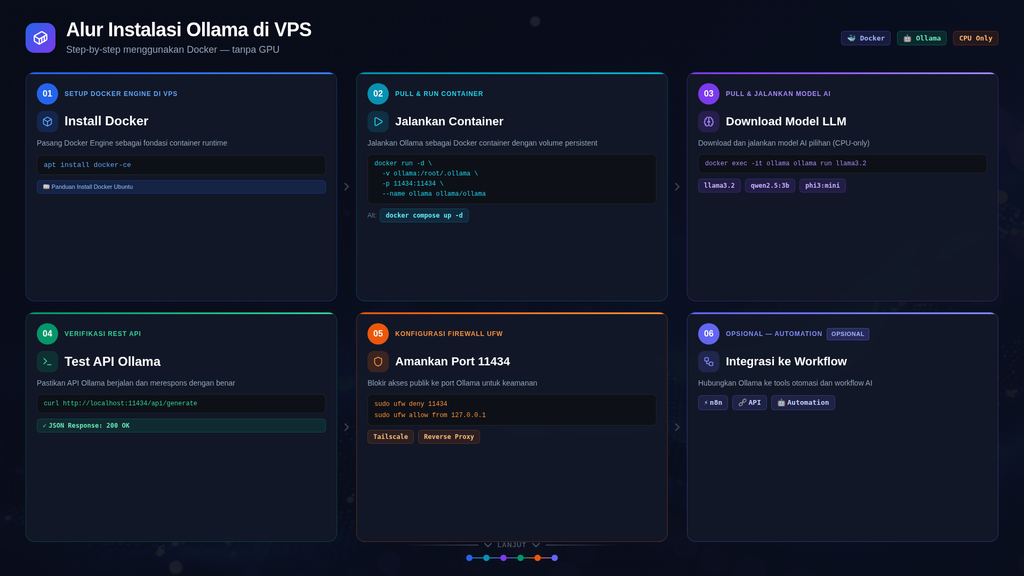This screenshot has width=1024, height=576.
Task: Click the 04 step number badge
Action: (x=47, y=334)
